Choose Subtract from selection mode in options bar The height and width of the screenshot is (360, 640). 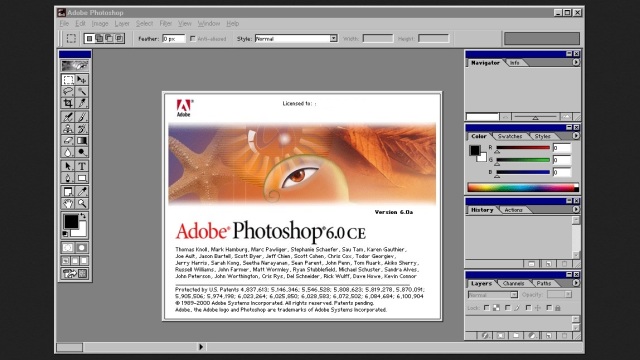click(109, 38)
